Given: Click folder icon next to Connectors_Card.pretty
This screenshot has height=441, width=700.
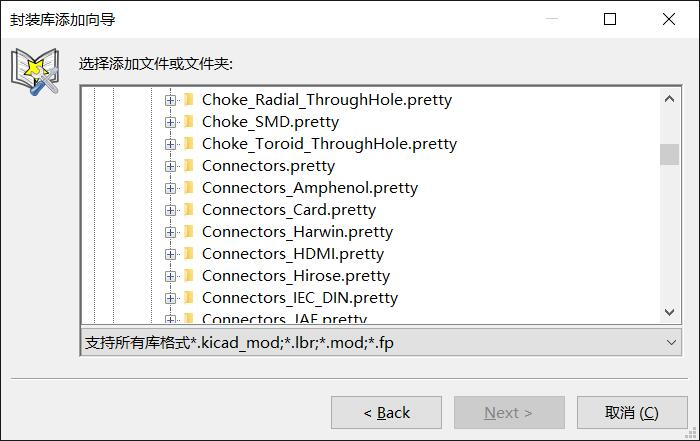Looking at the screenshot, I should (189, 209).
